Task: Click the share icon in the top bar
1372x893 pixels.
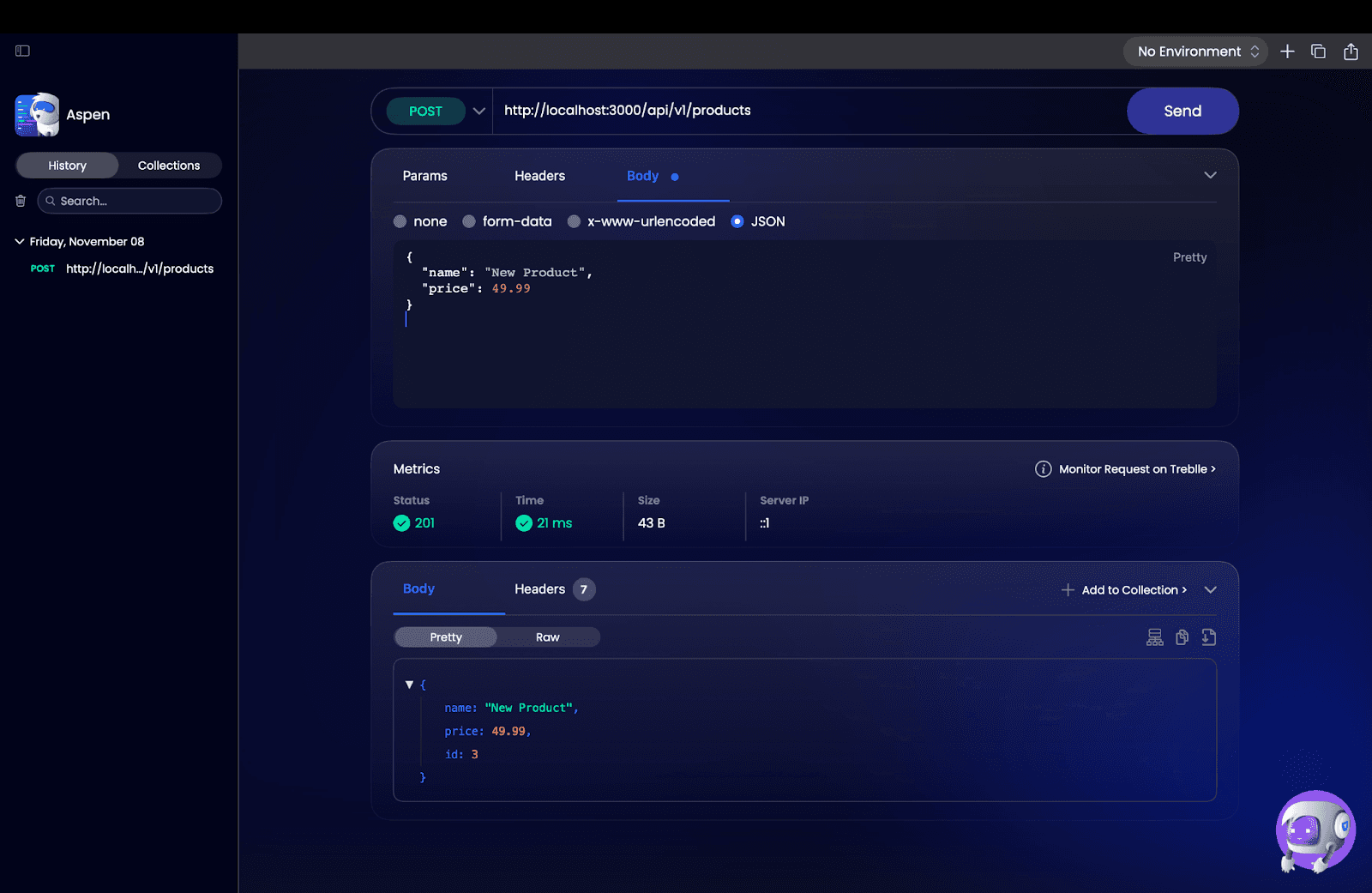Action: tap(1351, 51)
